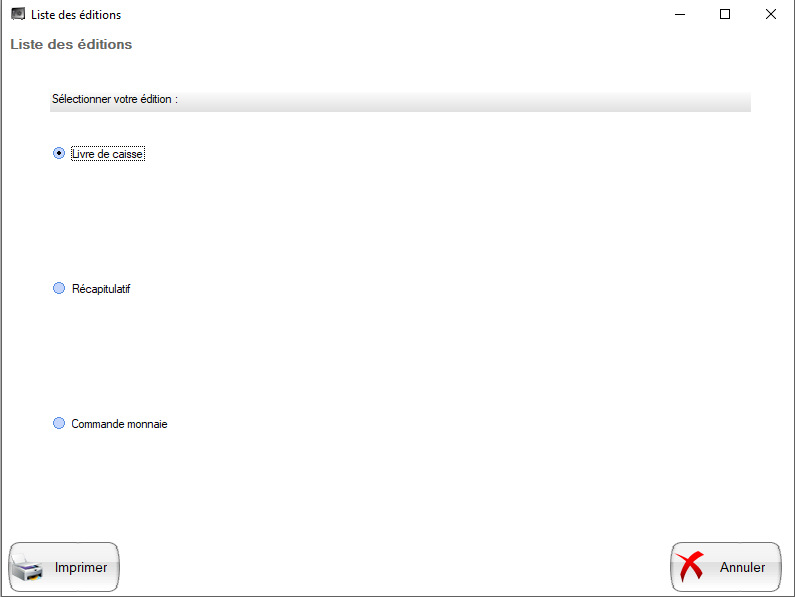Image resolution: width=795 pixels, height=597 pixels.
Task: Choose the Récapitulatif radio option
Action: [59, 288]
